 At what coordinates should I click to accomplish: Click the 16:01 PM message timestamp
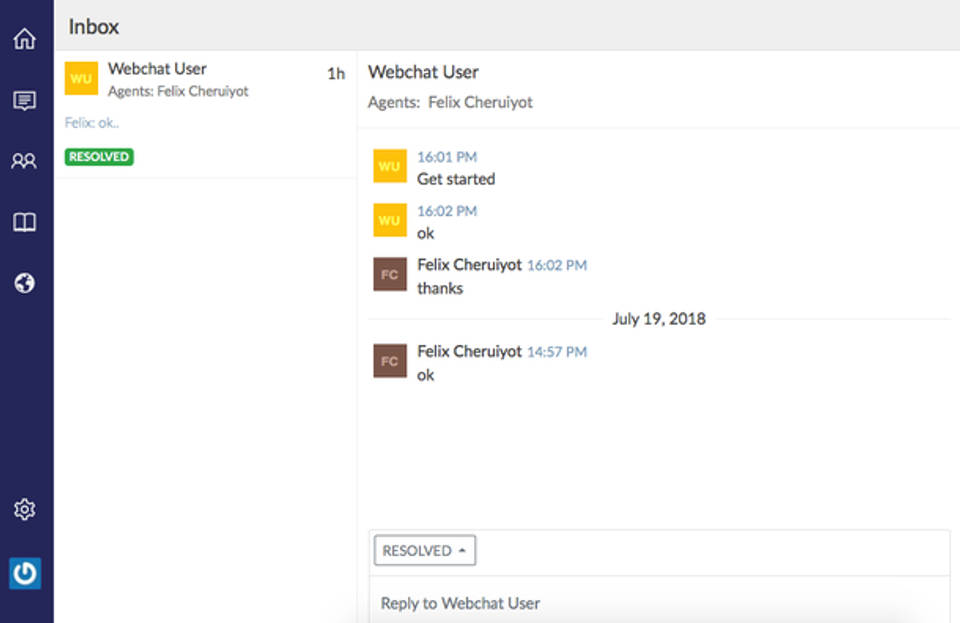pyautogui.click(x=447, y=157)
